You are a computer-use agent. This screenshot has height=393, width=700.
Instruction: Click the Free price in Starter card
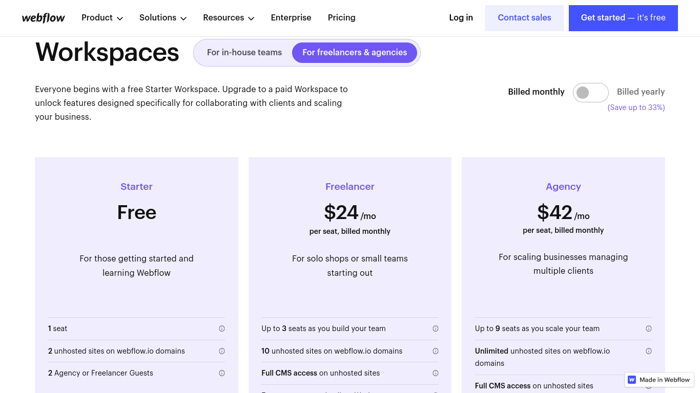137,213
